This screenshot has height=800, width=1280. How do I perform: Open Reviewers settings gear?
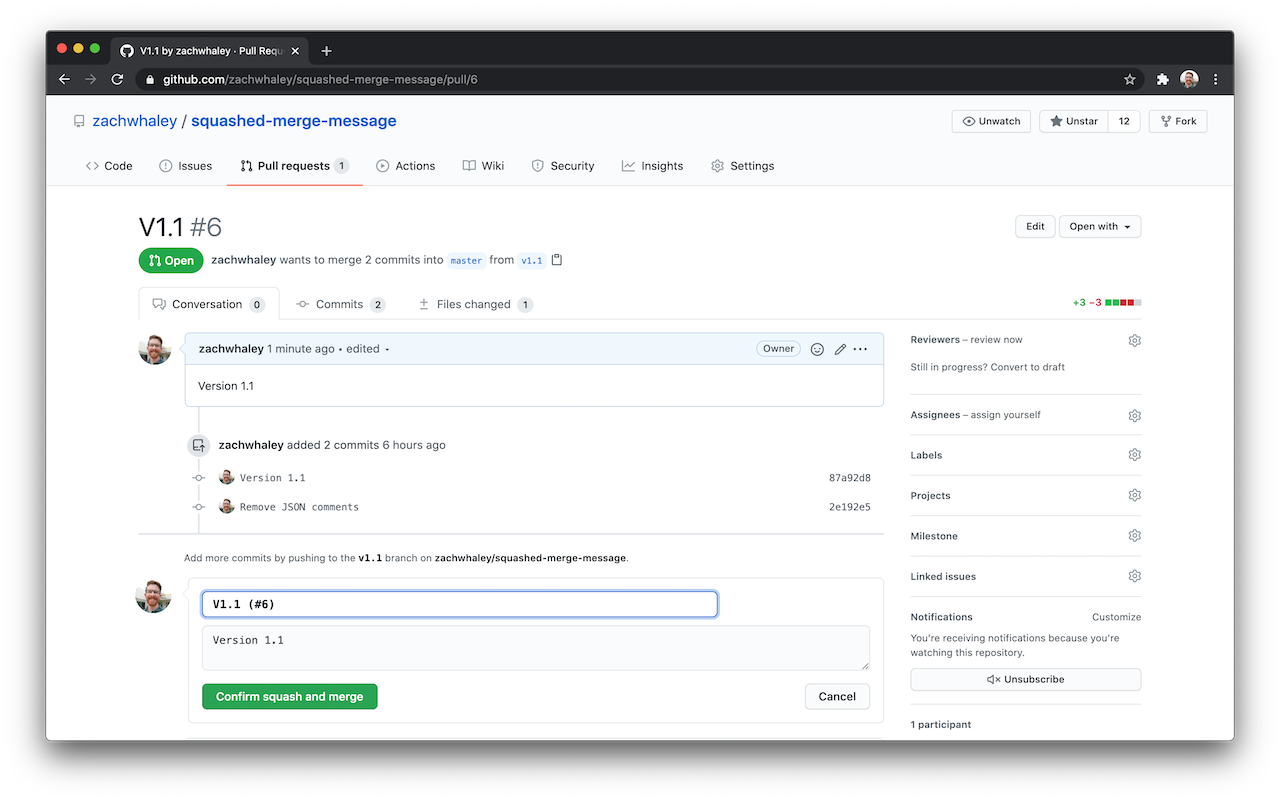click(x=1135, y=340)
